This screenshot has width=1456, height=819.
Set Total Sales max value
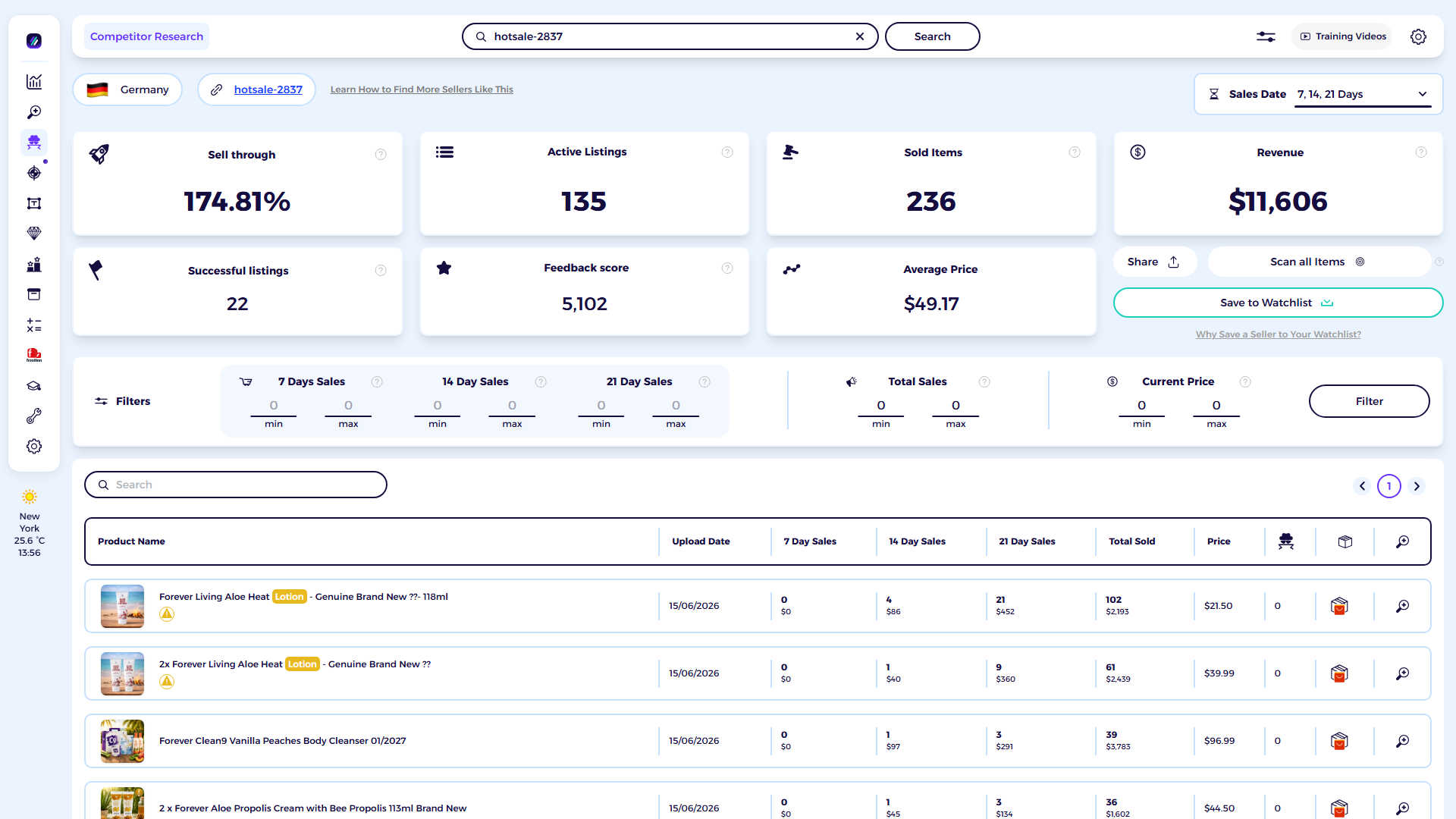pos(955,406)
